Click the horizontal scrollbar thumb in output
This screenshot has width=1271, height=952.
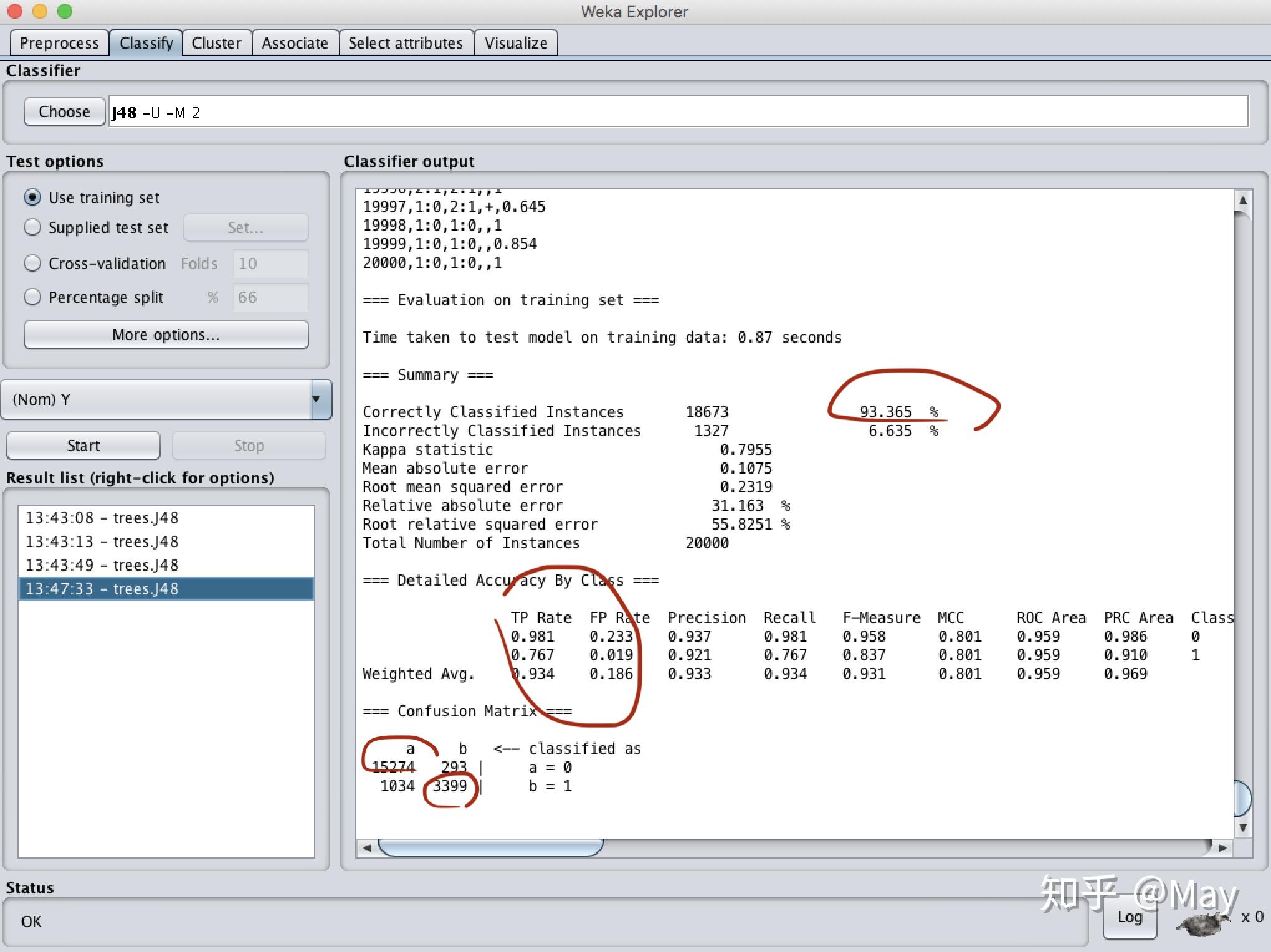[x=490, y=848]
